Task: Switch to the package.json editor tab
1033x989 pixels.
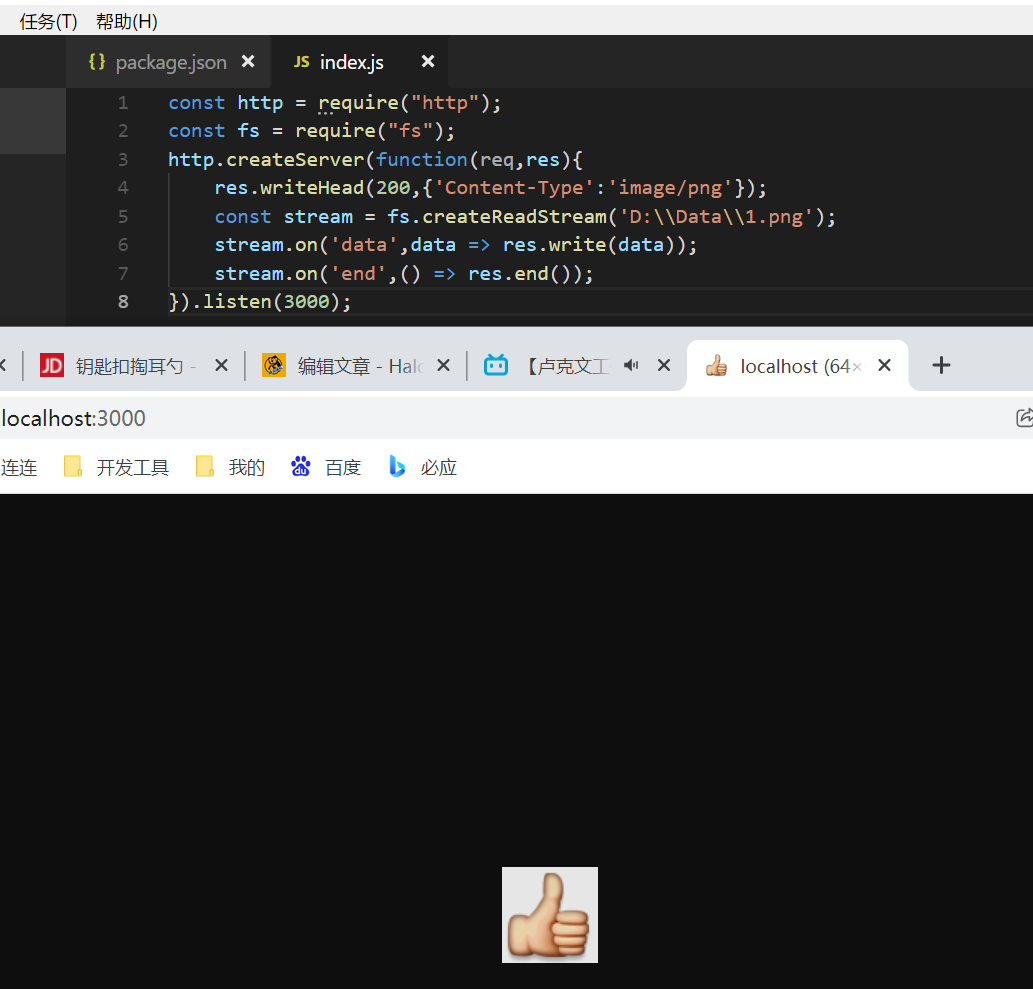Action: coord(170,62)
